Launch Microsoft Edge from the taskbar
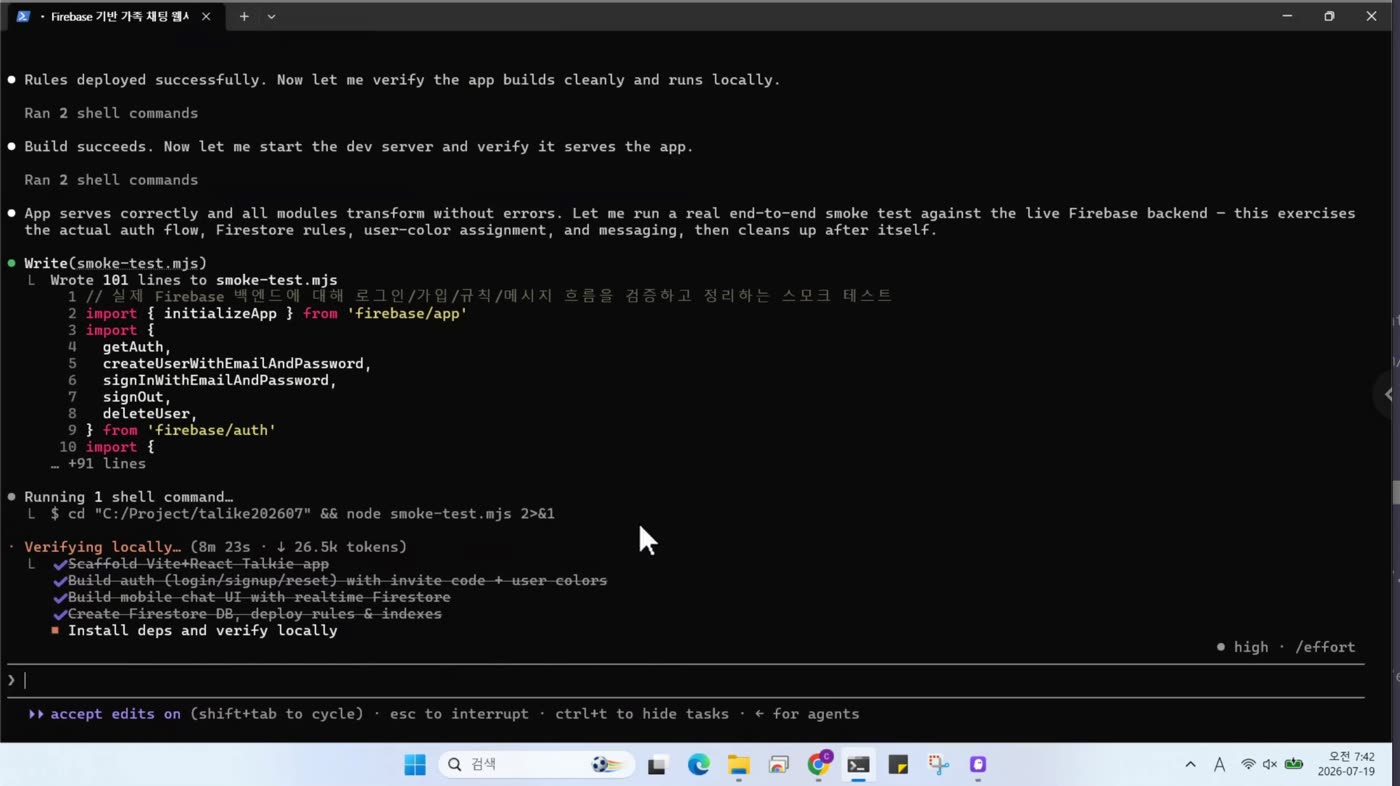 click(698, 765)
